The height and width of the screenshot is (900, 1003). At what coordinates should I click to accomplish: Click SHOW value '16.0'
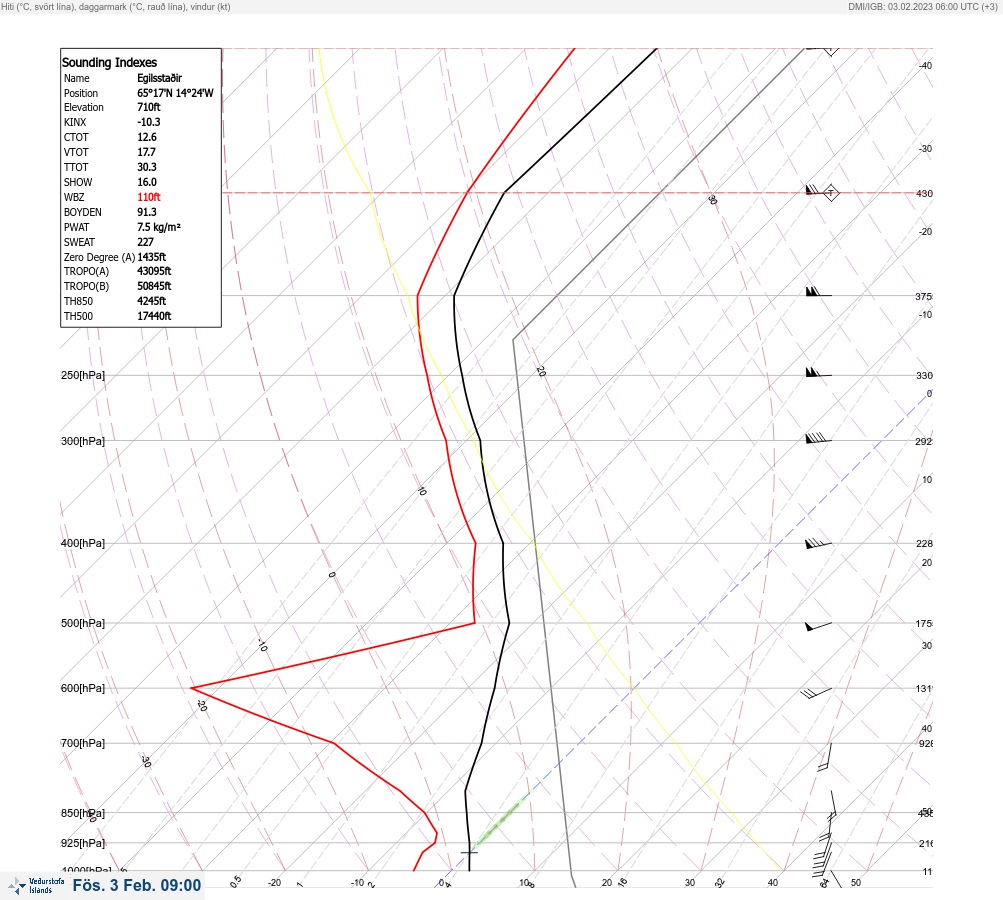tap(146, 182)
